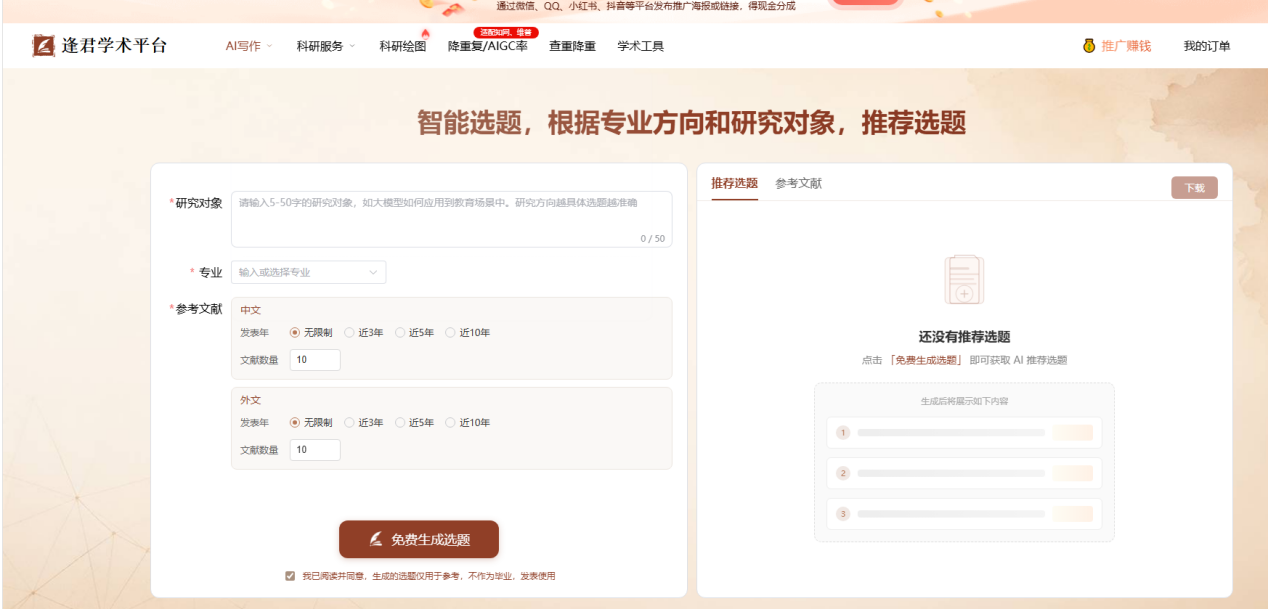Viewport: 1268px width, 609px height.
Task: Select 近5年 for 中文 publication year
Action: click(x=400, y=333)
